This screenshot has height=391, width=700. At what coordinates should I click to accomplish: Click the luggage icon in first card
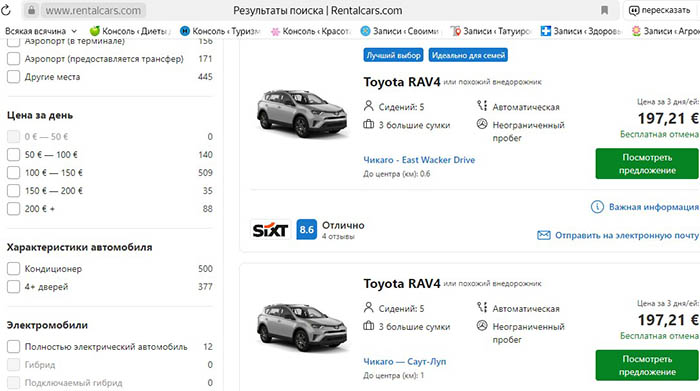pyautogui.click(x=368, y=125)
